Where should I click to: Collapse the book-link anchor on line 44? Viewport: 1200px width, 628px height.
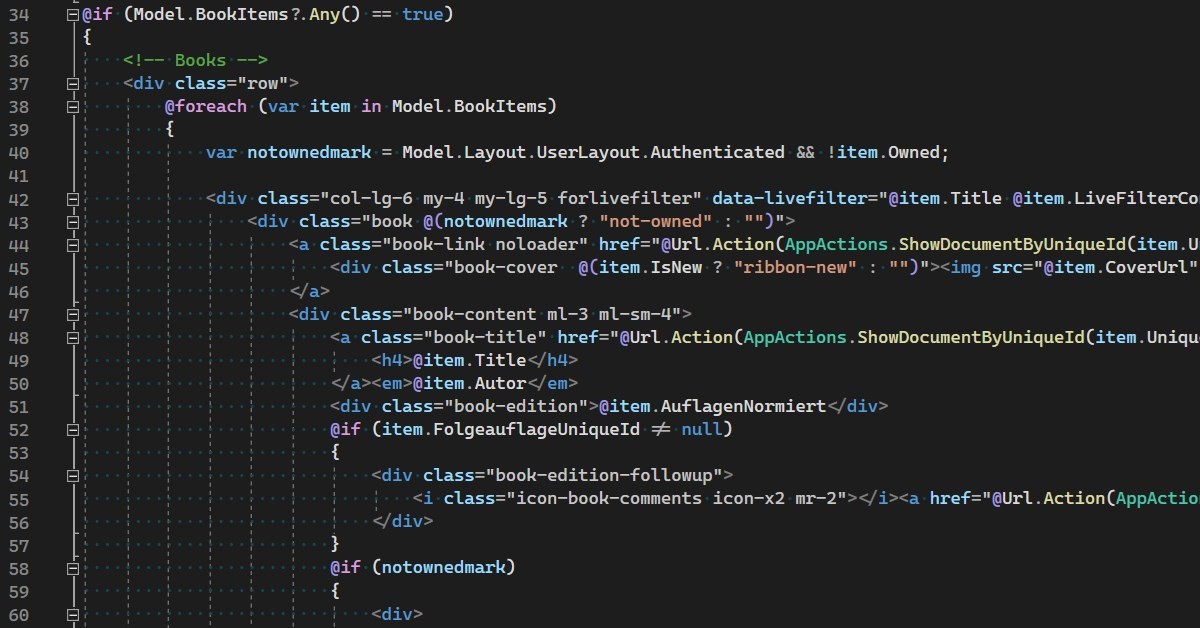pyautogui.click(x=71, y=245)
